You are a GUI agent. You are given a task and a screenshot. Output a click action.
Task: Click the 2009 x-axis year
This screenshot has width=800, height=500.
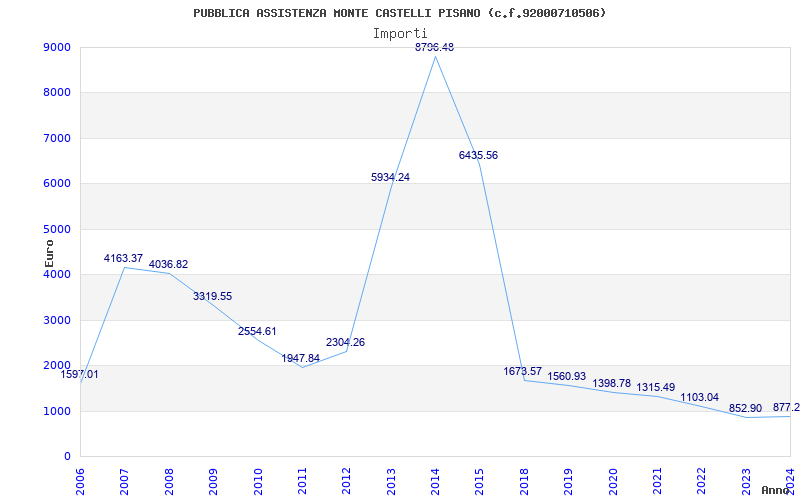213,482
